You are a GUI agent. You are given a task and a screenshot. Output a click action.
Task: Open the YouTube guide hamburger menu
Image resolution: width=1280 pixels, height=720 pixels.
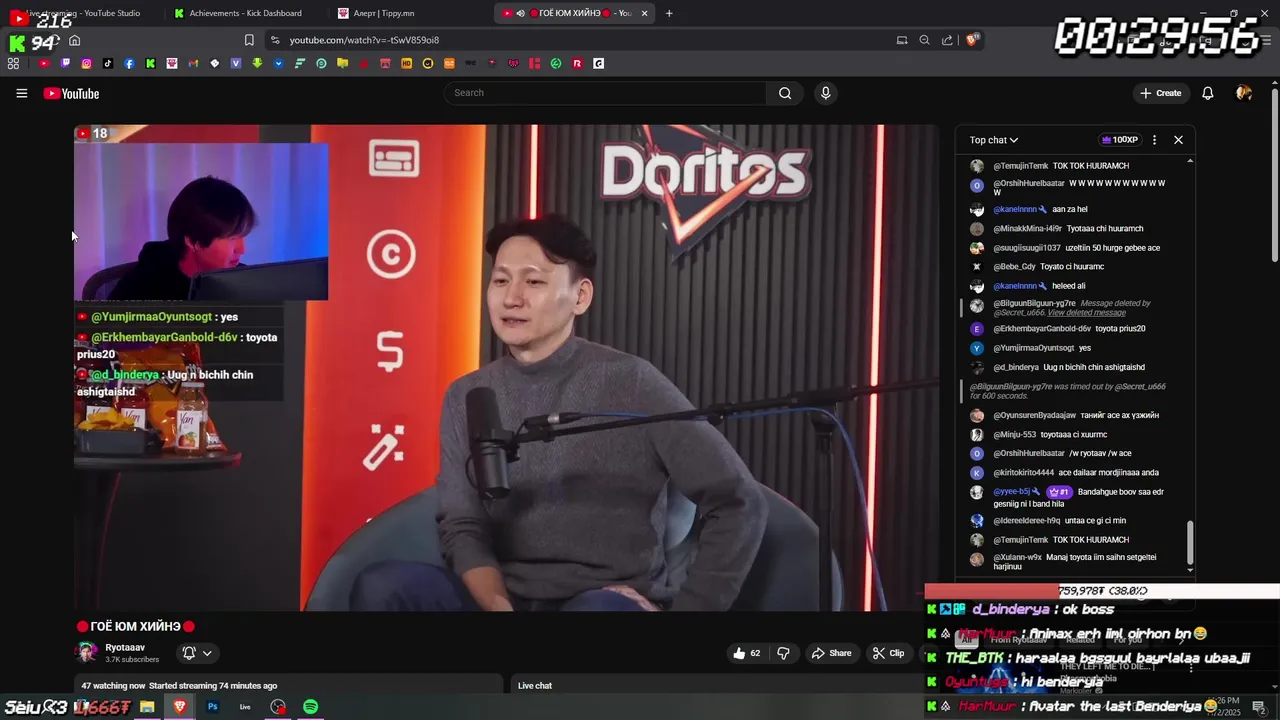[21, 93]
